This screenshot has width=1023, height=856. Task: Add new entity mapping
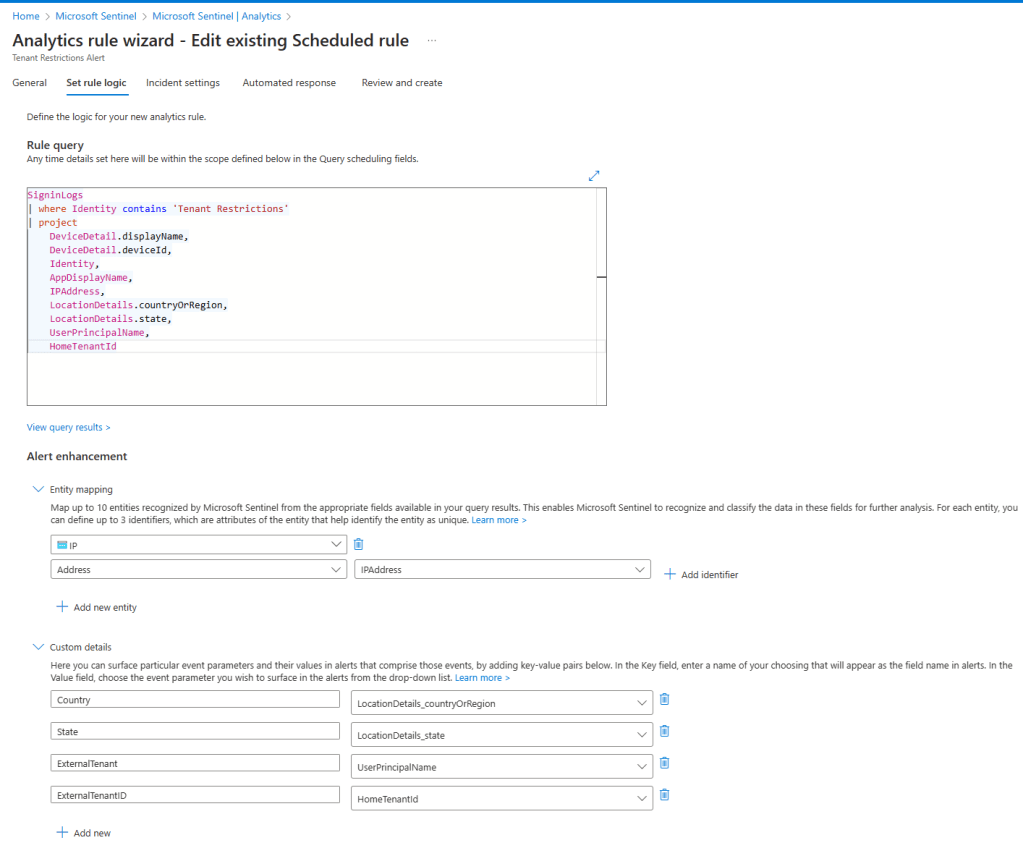pyautogui.click(x=96, y=607)
